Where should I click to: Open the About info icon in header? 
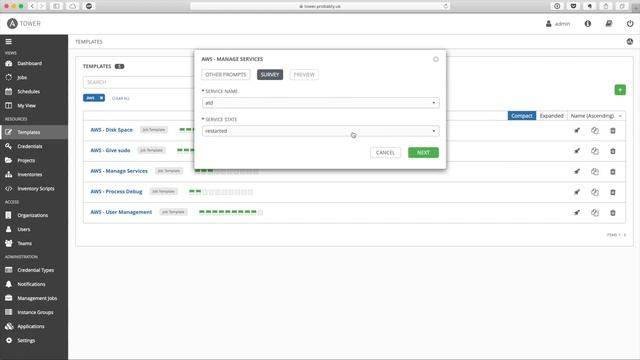click(x=588, y=24)
